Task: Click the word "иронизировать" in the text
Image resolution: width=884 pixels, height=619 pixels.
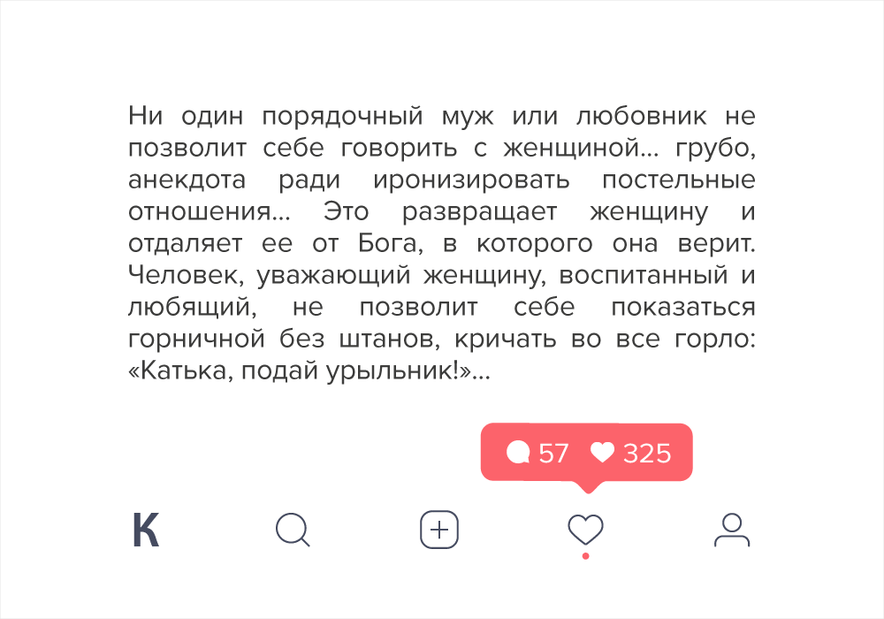Action: (471, 180)
